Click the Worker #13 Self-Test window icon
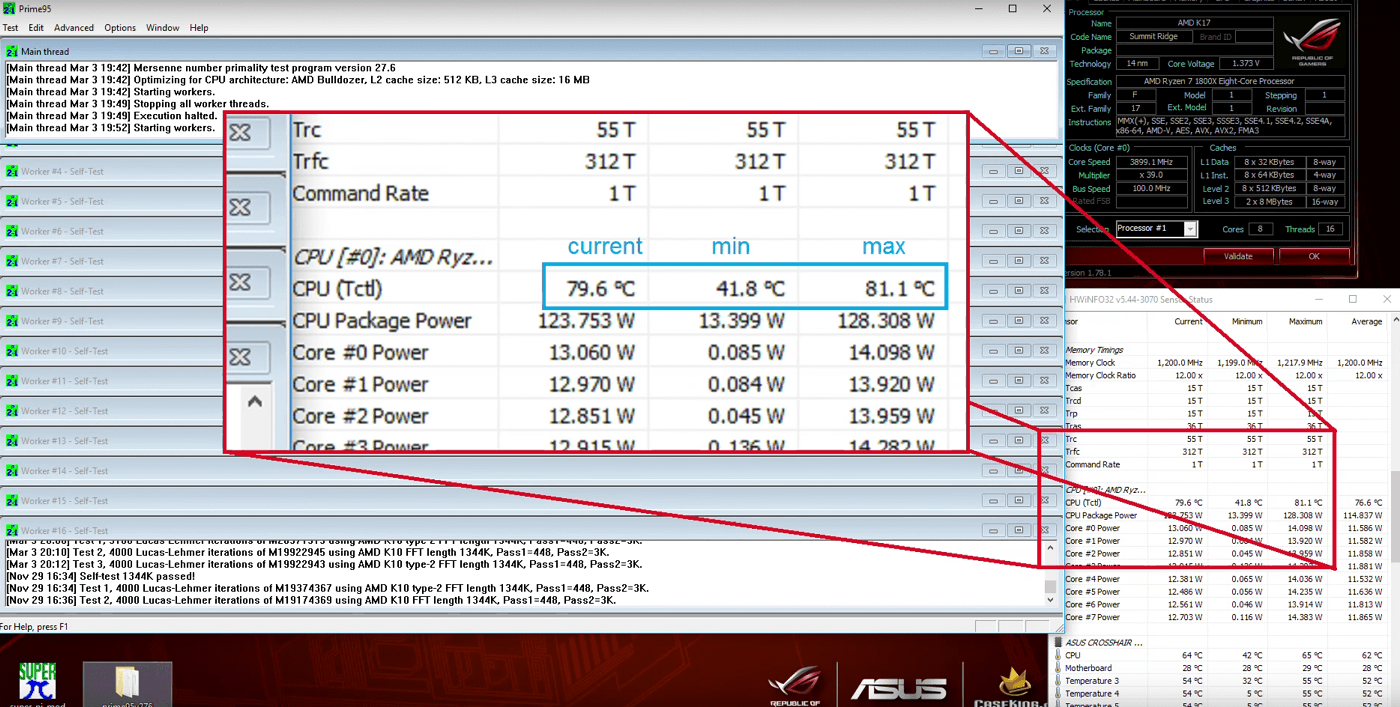The width and height of the screenshot is (1400, 707). pyautogui.click(x=12, y=441)
